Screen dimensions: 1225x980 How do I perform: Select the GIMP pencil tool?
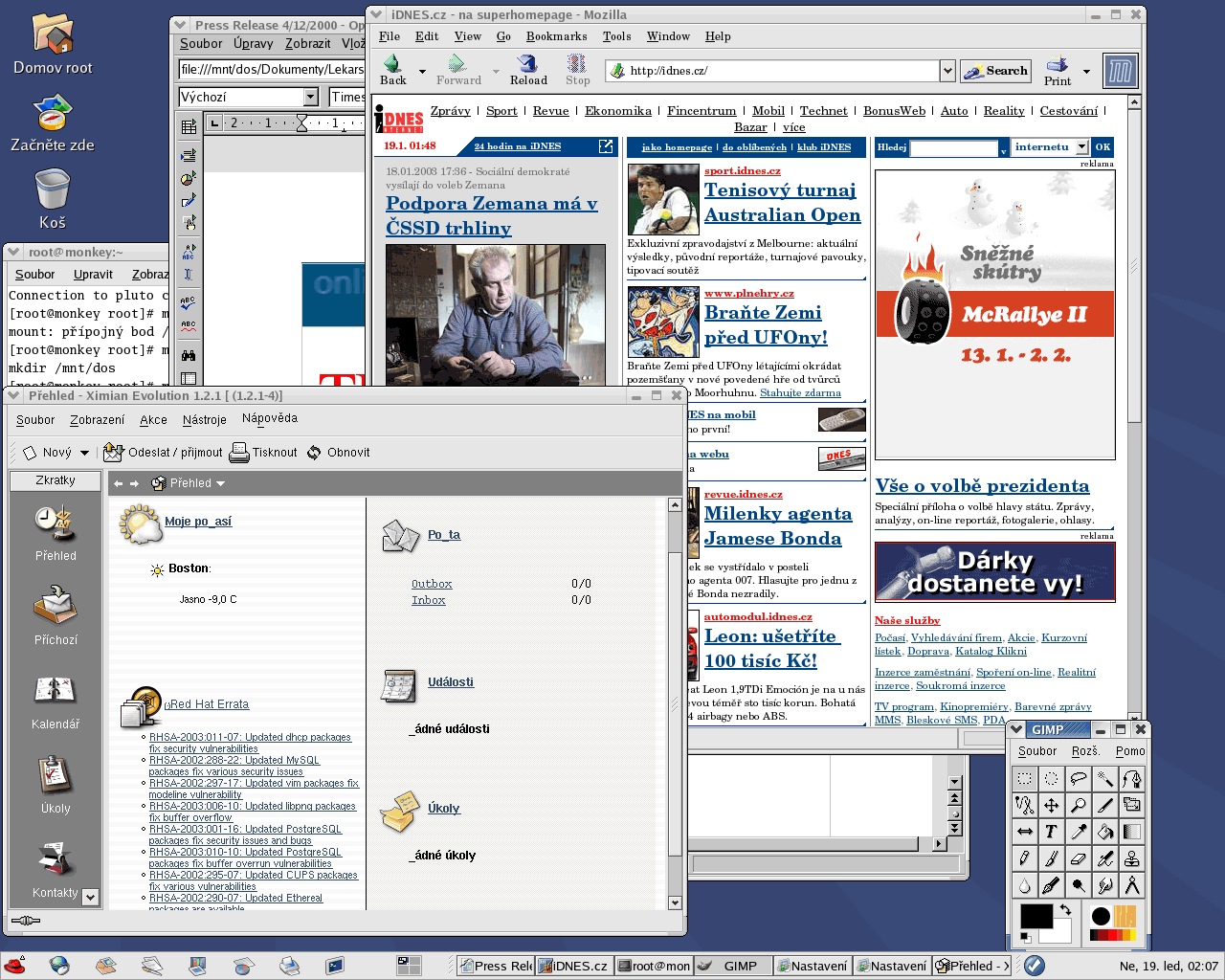coord(1025,858)
